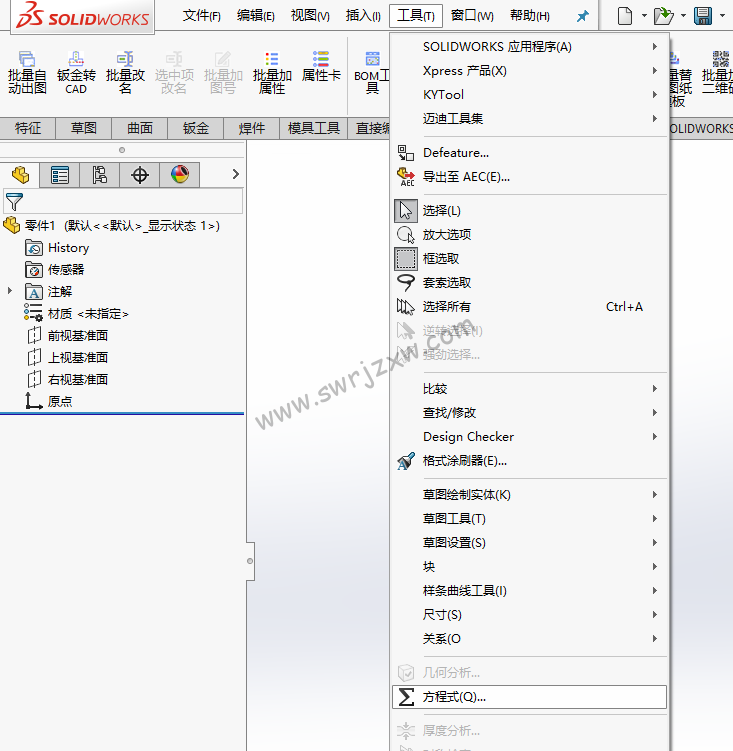Open the 属性卡 tool

point(321,67)
